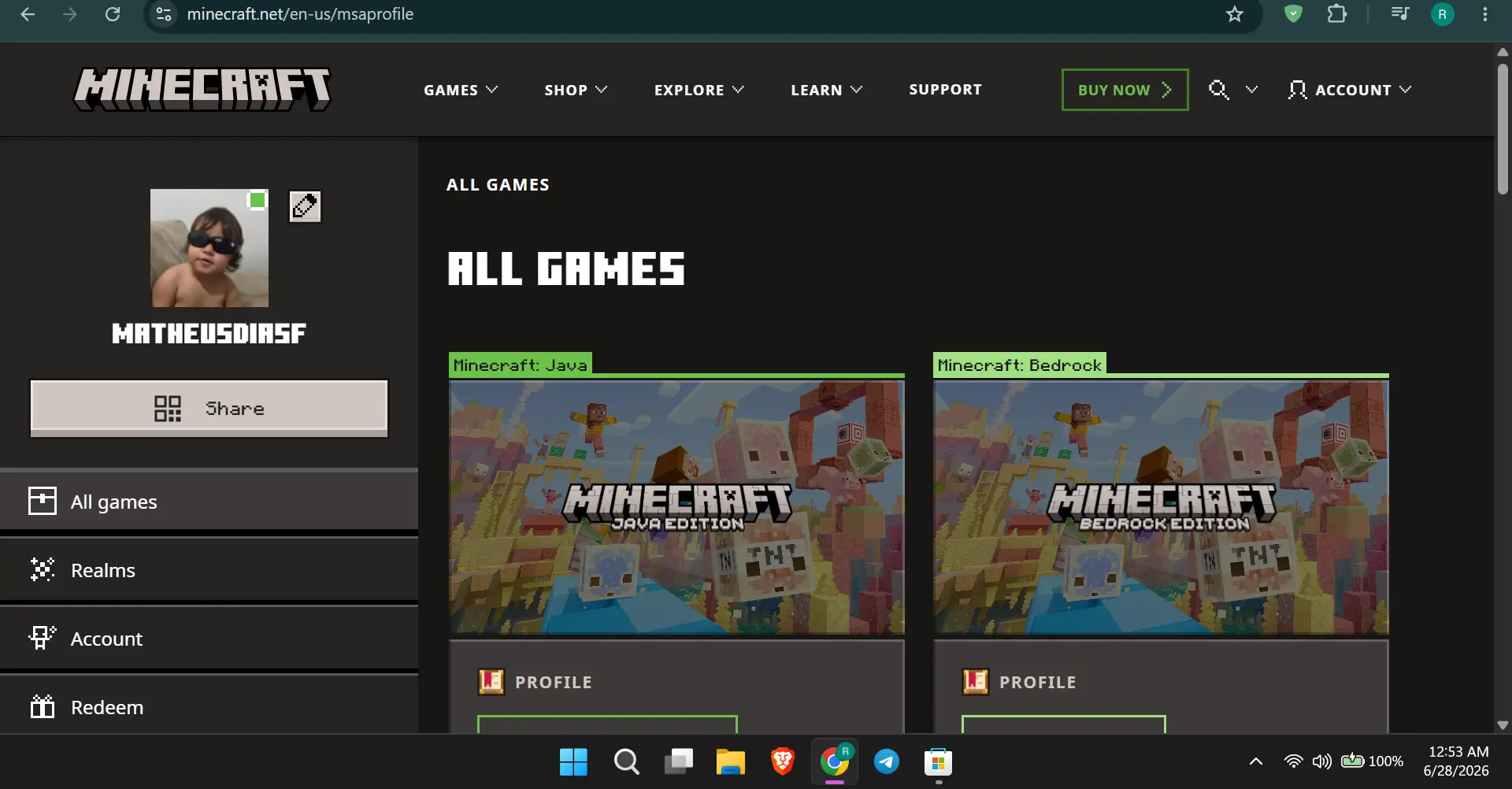Viewport: 1512px width, 789px height.
Task: Open the Support link in the header
Action: pos(945,90)
